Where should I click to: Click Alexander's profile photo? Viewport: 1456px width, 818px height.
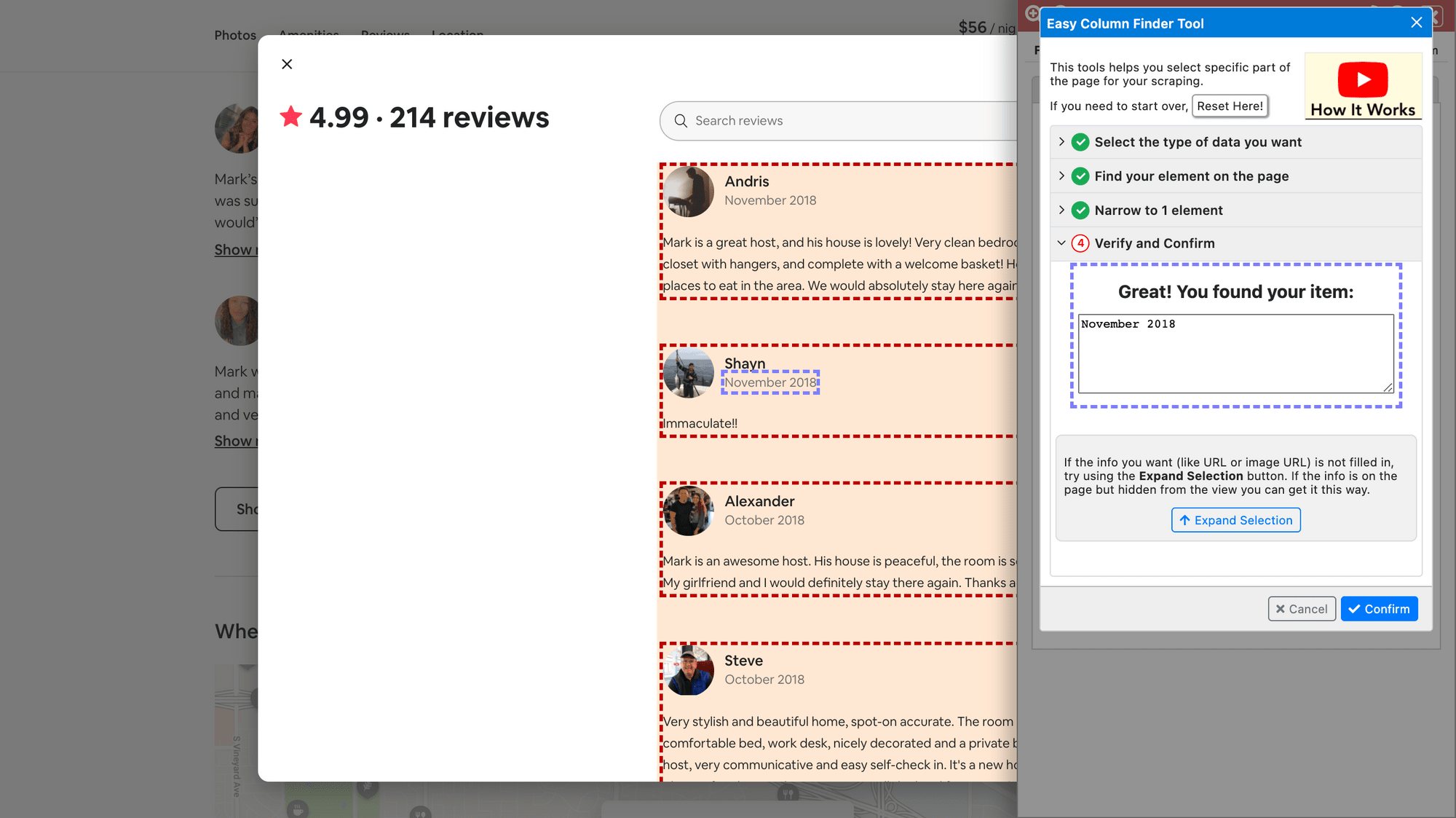688,511
